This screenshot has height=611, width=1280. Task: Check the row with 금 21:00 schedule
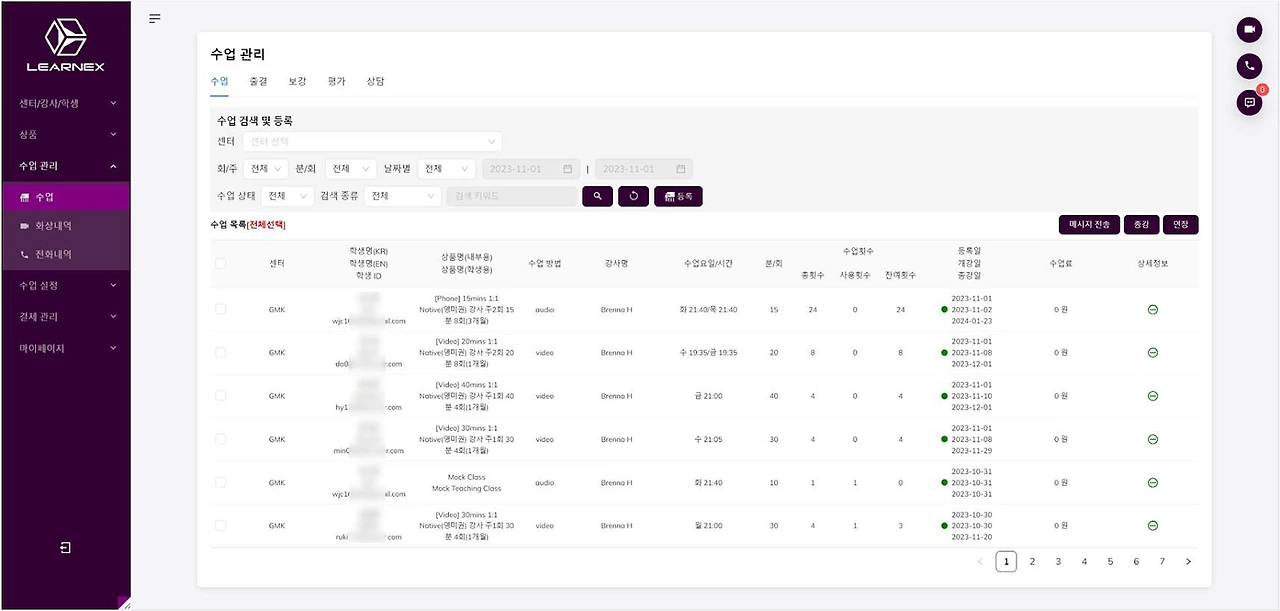[x=220, y=396]
